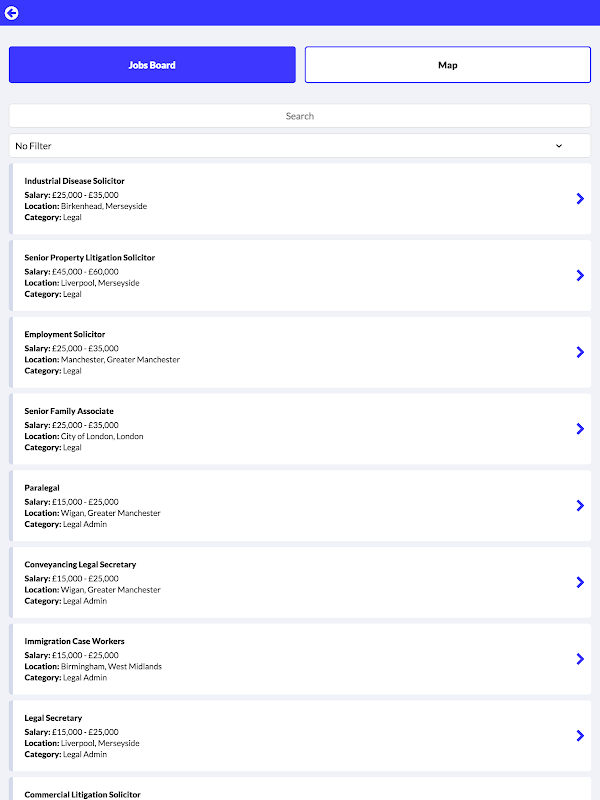Viewport: 600px width, 800px height.
Task: Expand the No Filter dropdown
Action: [300, 146]
